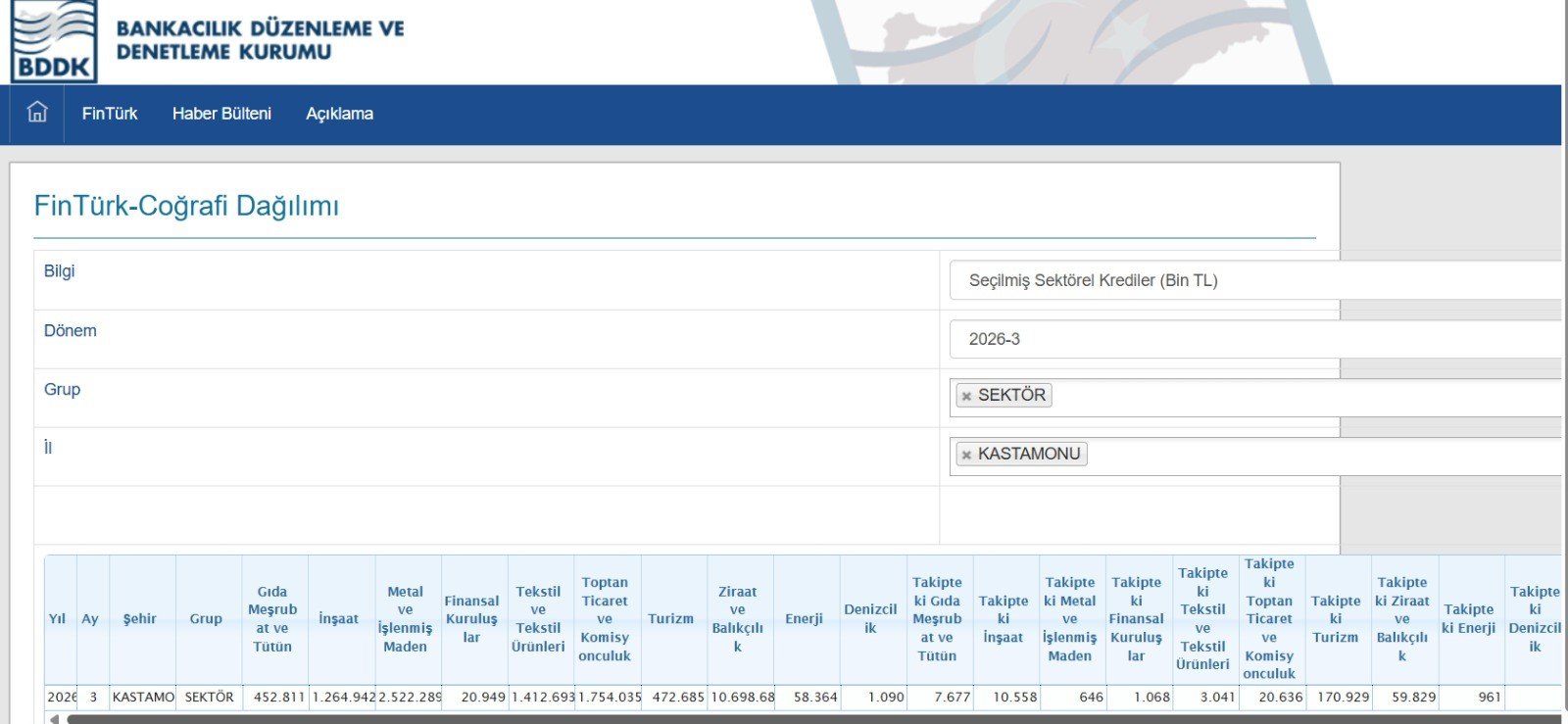1568x724 pixels.
Task: Open the İl multi-select field
Action: pos(1255,456)
